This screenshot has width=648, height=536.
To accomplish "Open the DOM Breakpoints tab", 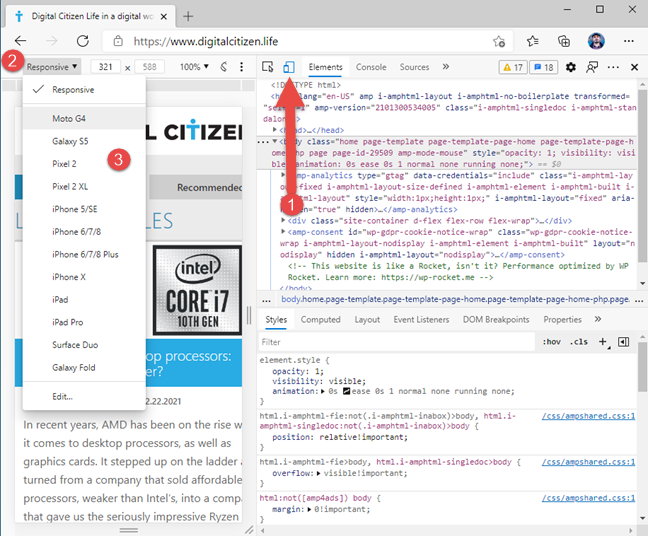I will click(496, 319).
